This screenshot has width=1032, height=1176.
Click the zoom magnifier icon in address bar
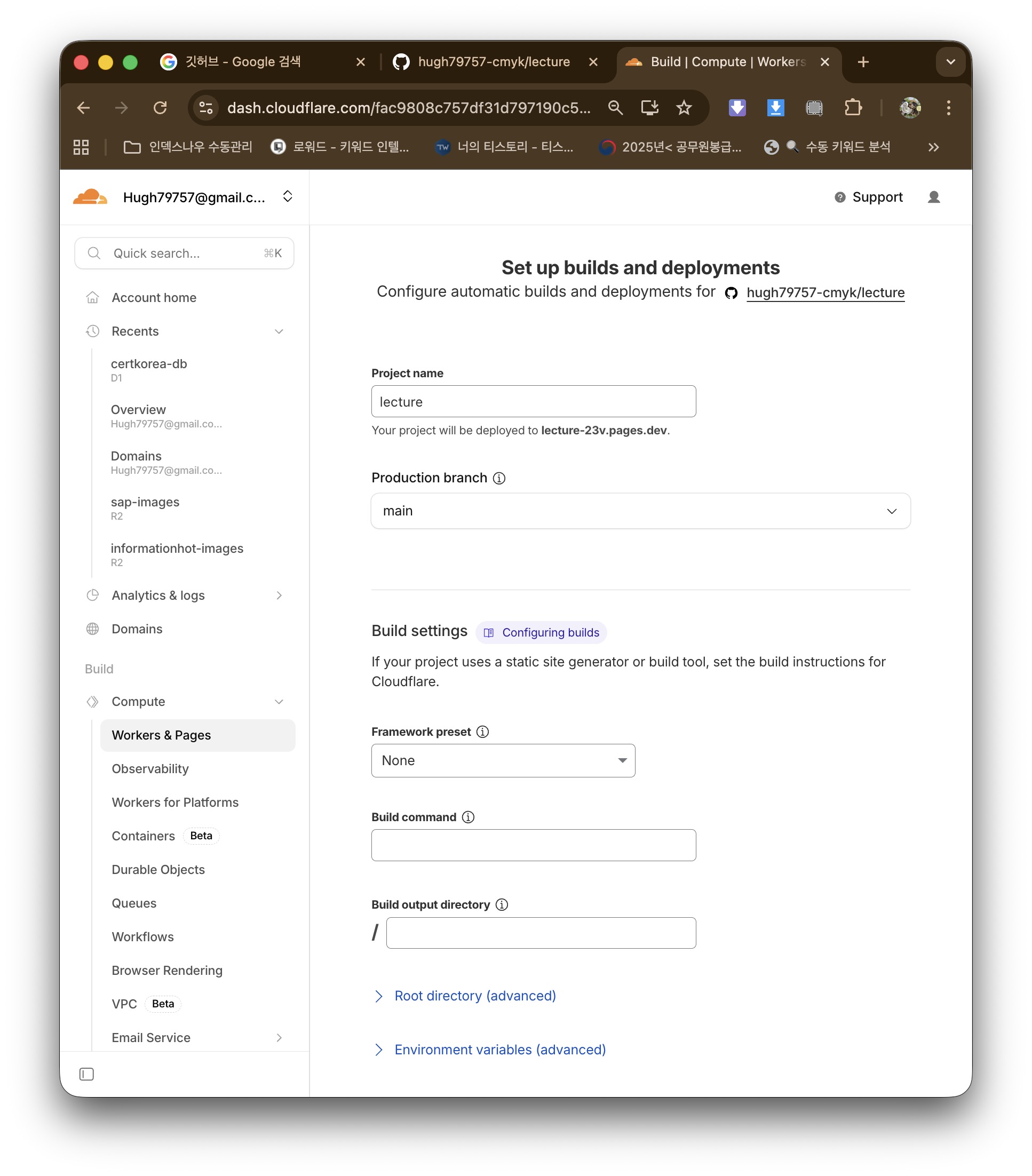point(615,108)
